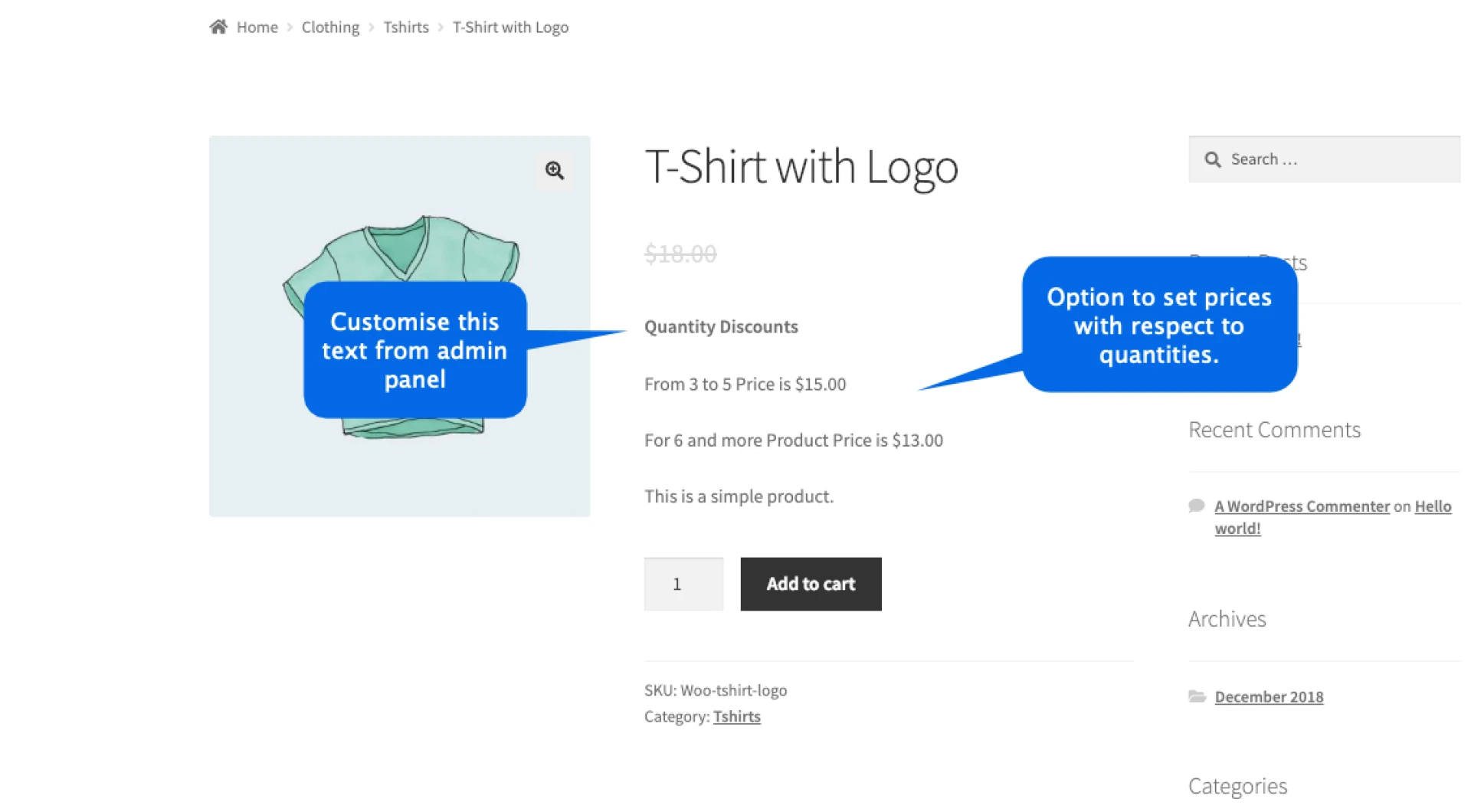Open the Tshirts breadcrumb link
The width and height of the screenshot is (1471, 812).
tap(406, 27)
